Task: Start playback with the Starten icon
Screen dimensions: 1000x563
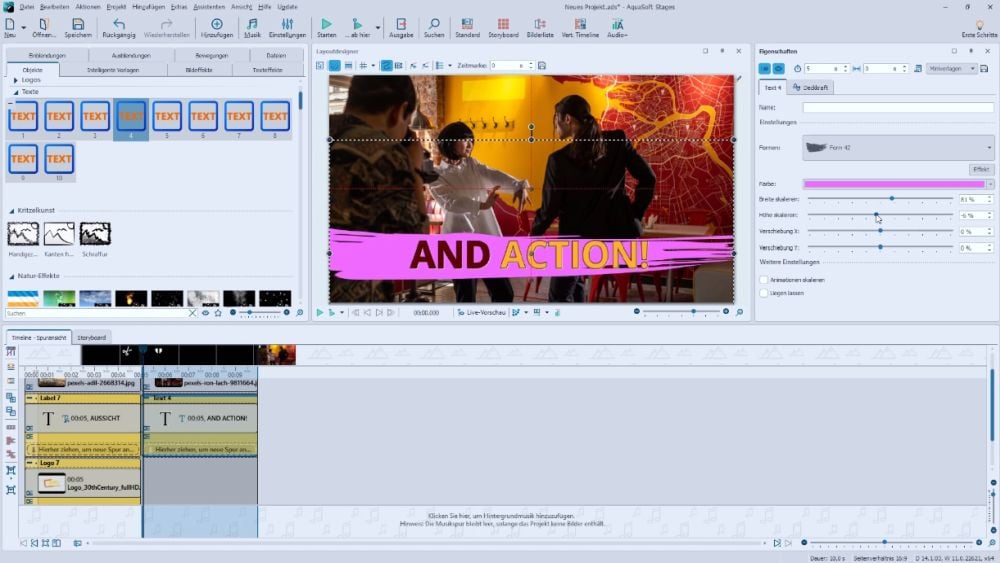Action: click(x=326, y=24)
